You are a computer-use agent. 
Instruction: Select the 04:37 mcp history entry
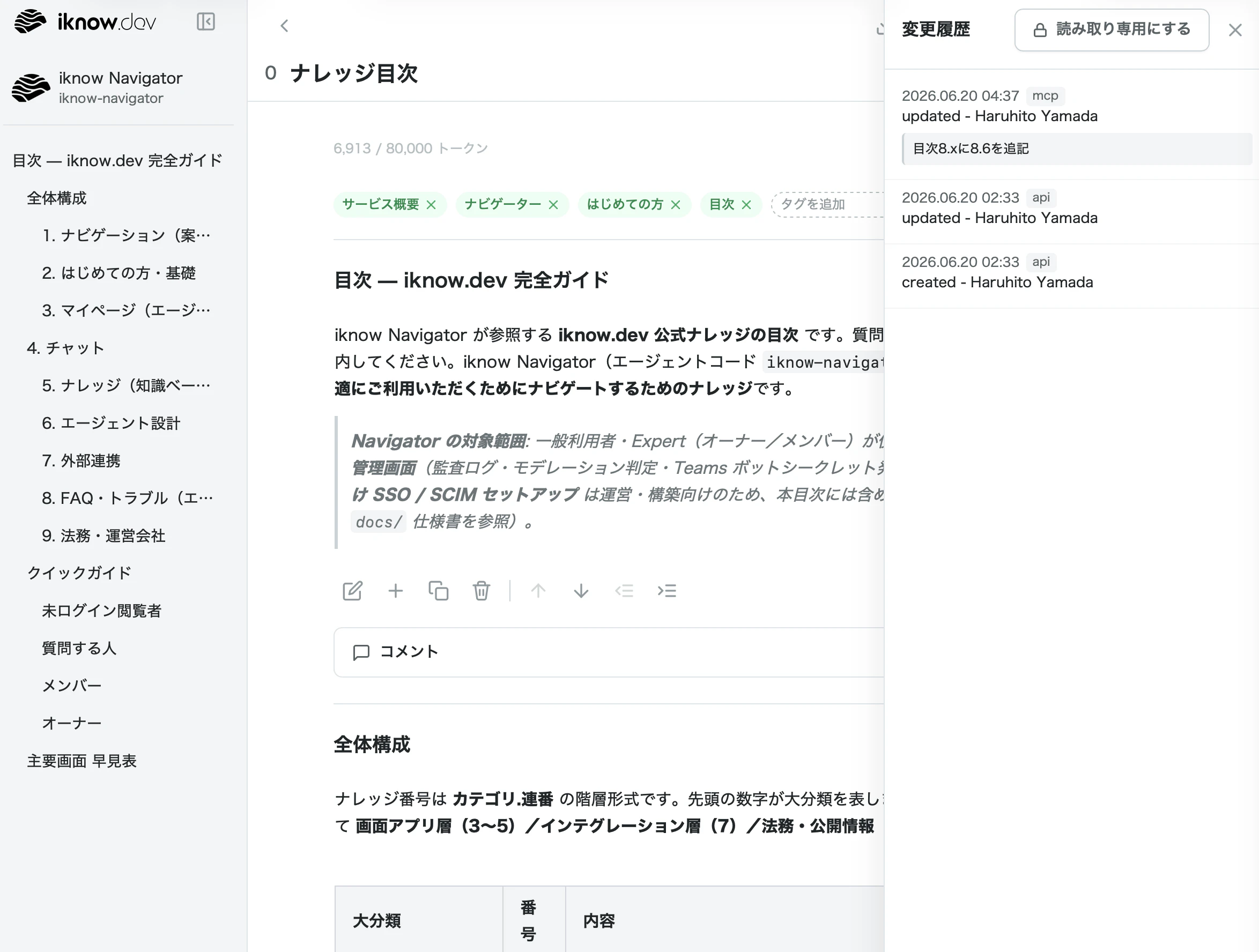point(1072,124)
